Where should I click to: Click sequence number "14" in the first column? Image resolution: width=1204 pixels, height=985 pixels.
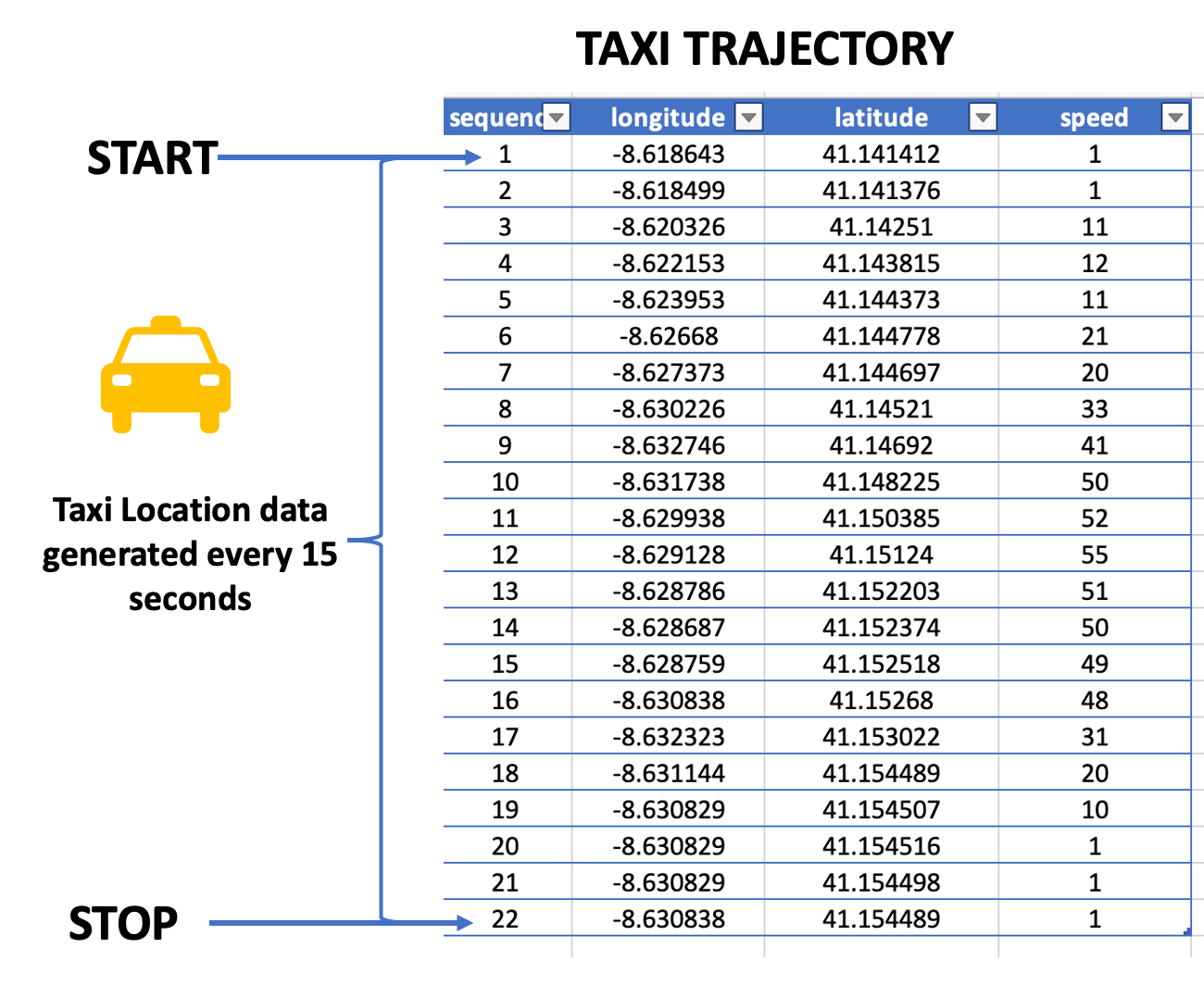505,628
